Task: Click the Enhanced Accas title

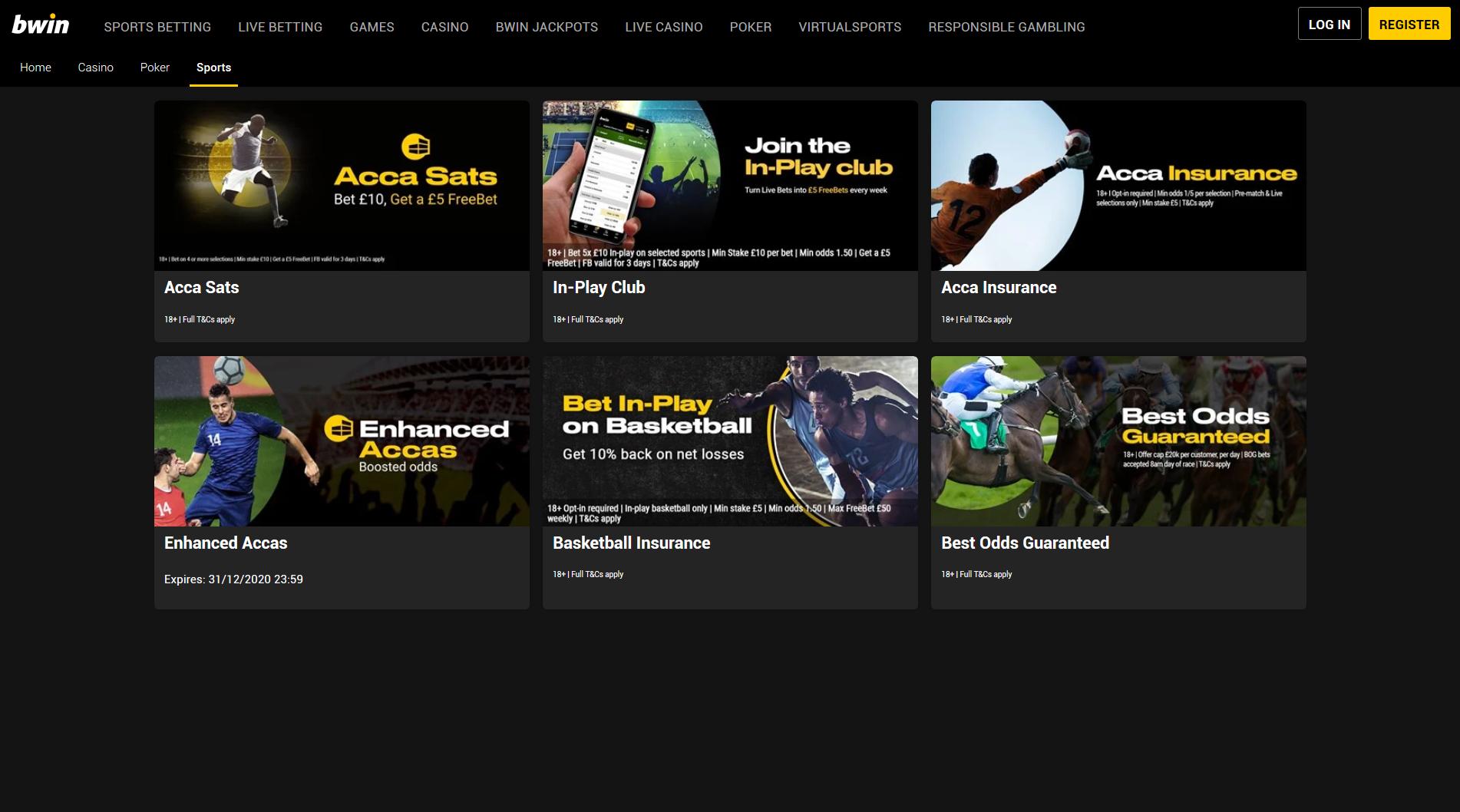Action: tap(226, 543)
